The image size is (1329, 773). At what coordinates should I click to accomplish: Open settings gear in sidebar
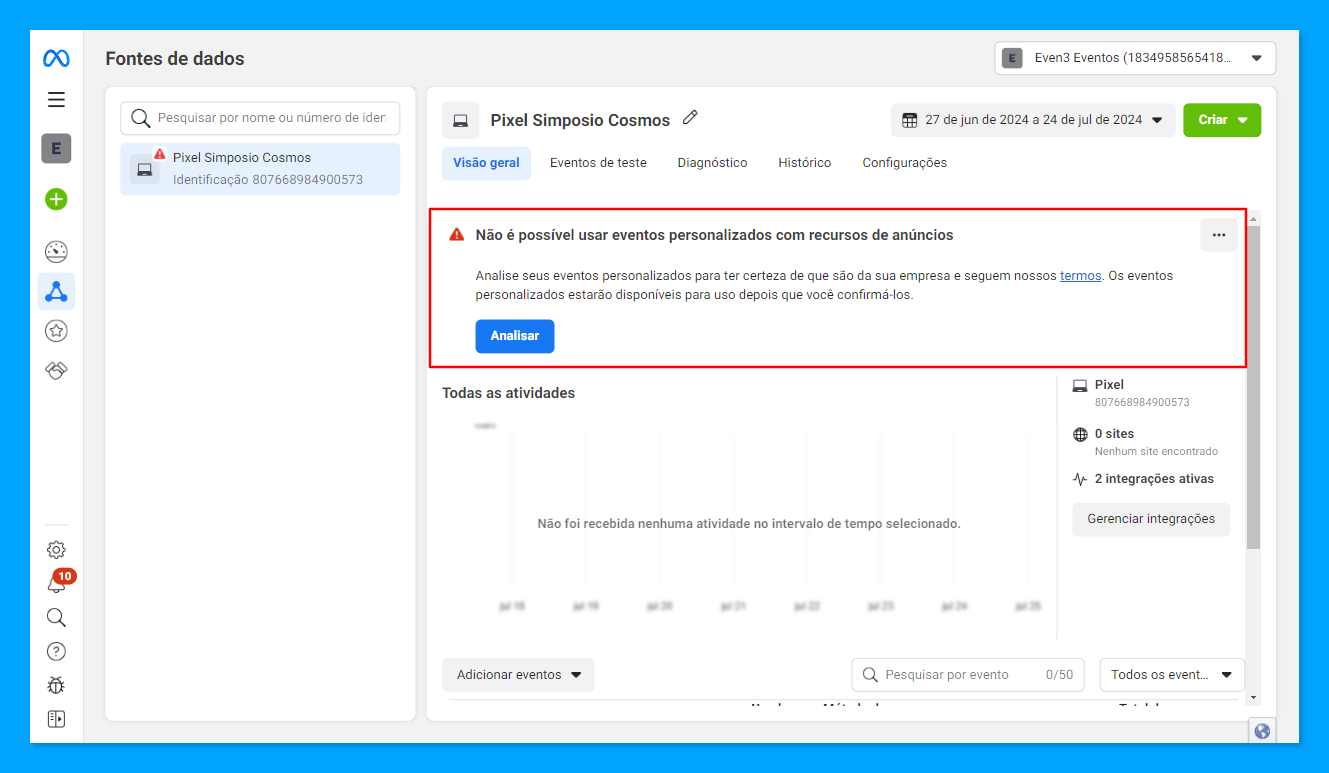click(x=56, y=550)
